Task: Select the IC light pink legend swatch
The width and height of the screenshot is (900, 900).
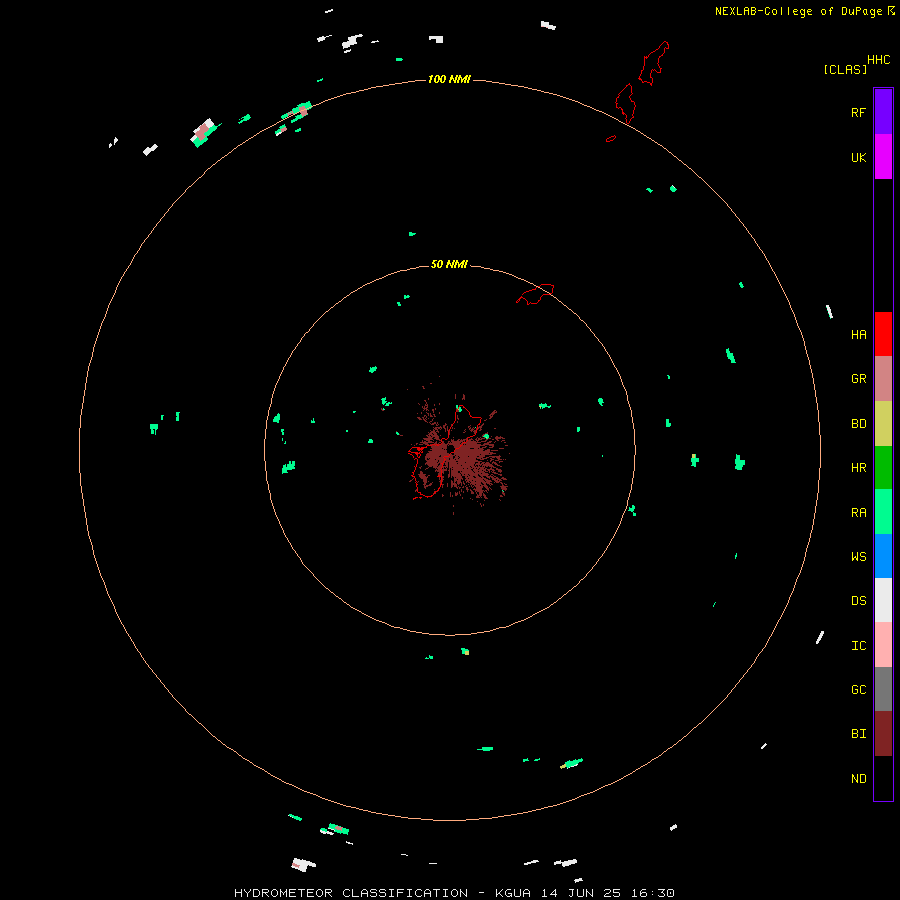Action: (883, 645)
